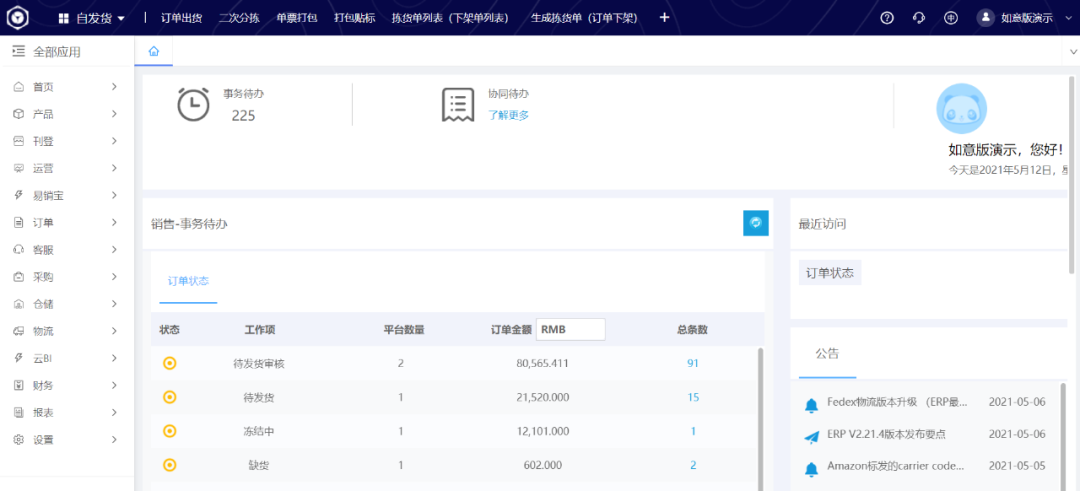Click the panda user avatar
1080x491 pixels.
[961, 109]
